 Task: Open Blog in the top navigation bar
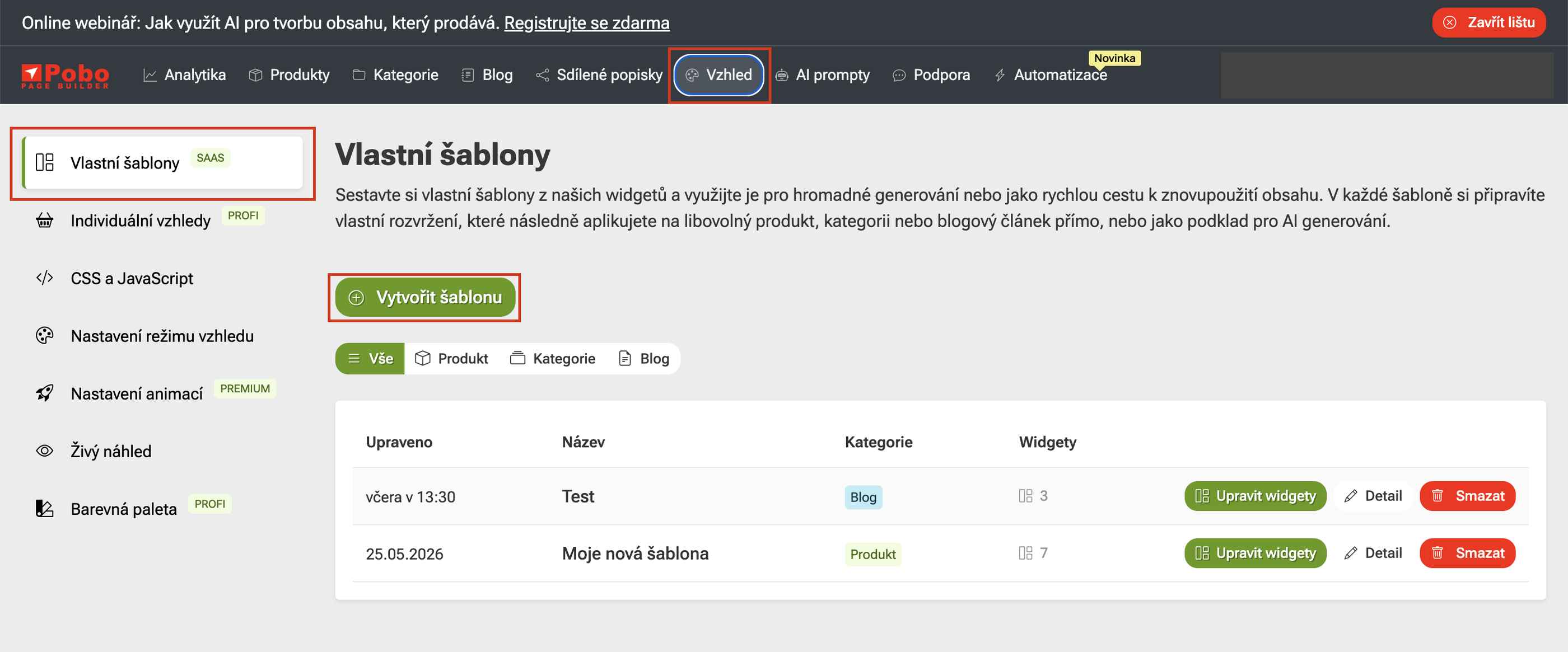(x=487, y=75)
